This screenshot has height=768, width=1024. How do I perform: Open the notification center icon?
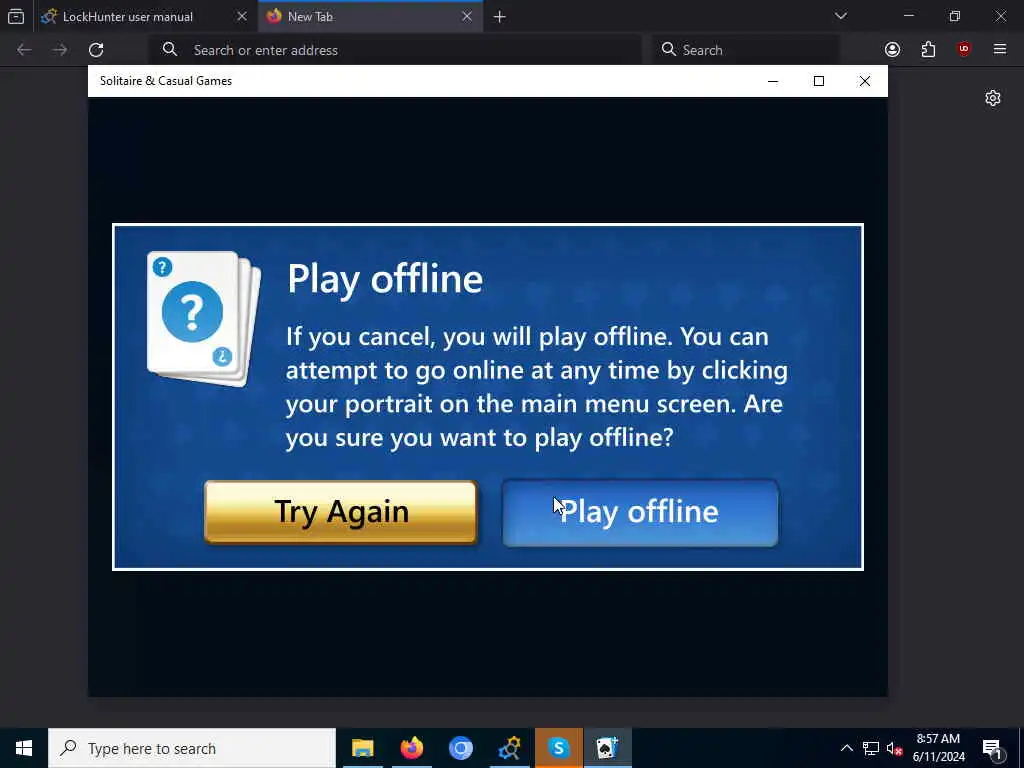pyautogui.click(x=992, y=748)
